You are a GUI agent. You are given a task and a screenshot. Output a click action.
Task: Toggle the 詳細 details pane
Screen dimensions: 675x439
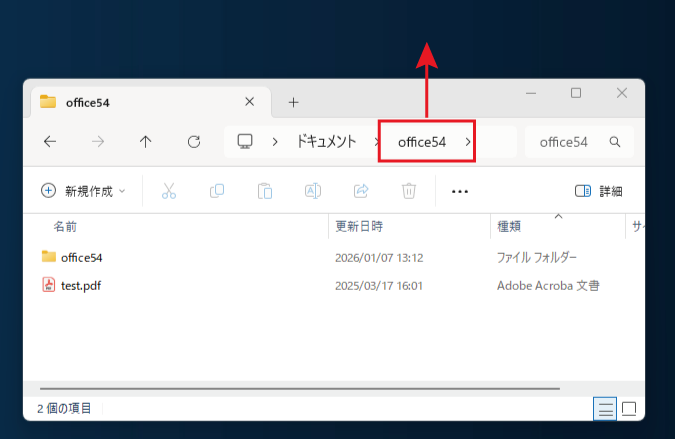(598, 191)
